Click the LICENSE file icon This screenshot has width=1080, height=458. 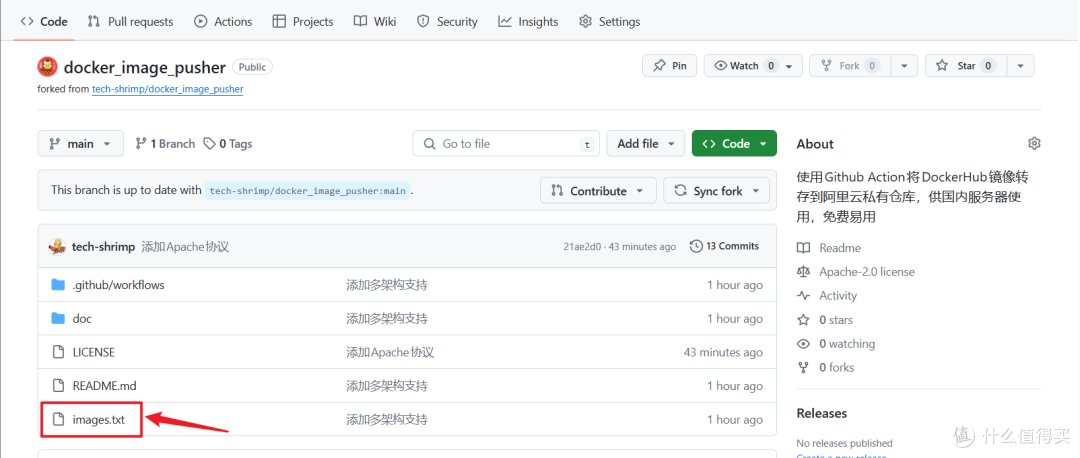tap(59, 352)
